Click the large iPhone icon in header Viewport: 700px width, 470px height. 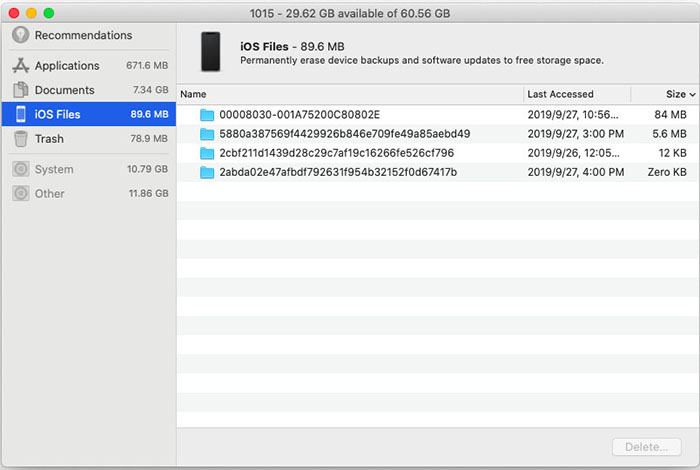pos(210,52)
